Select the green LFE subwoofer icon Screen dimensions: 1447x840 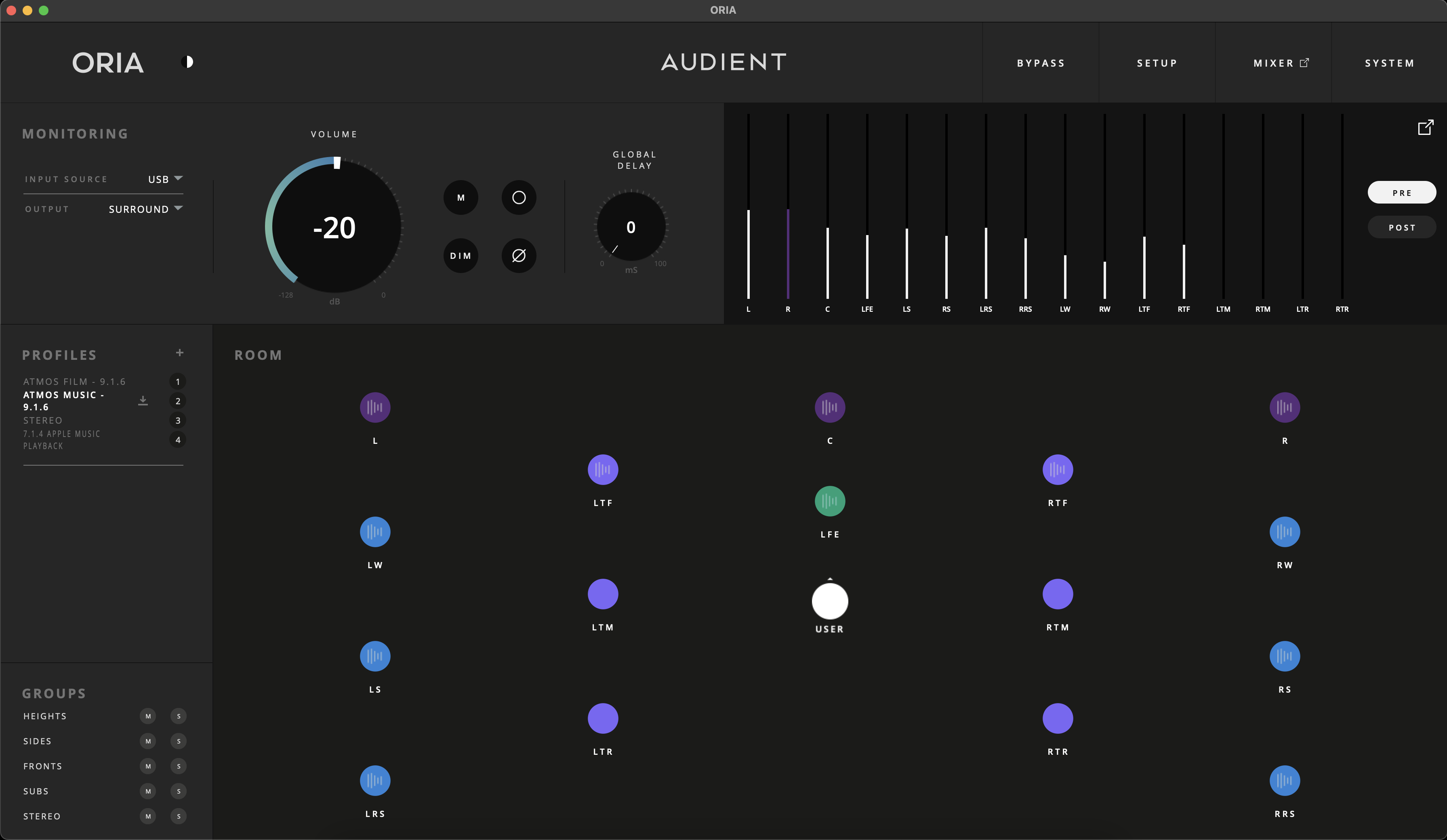tap(830, 501)
